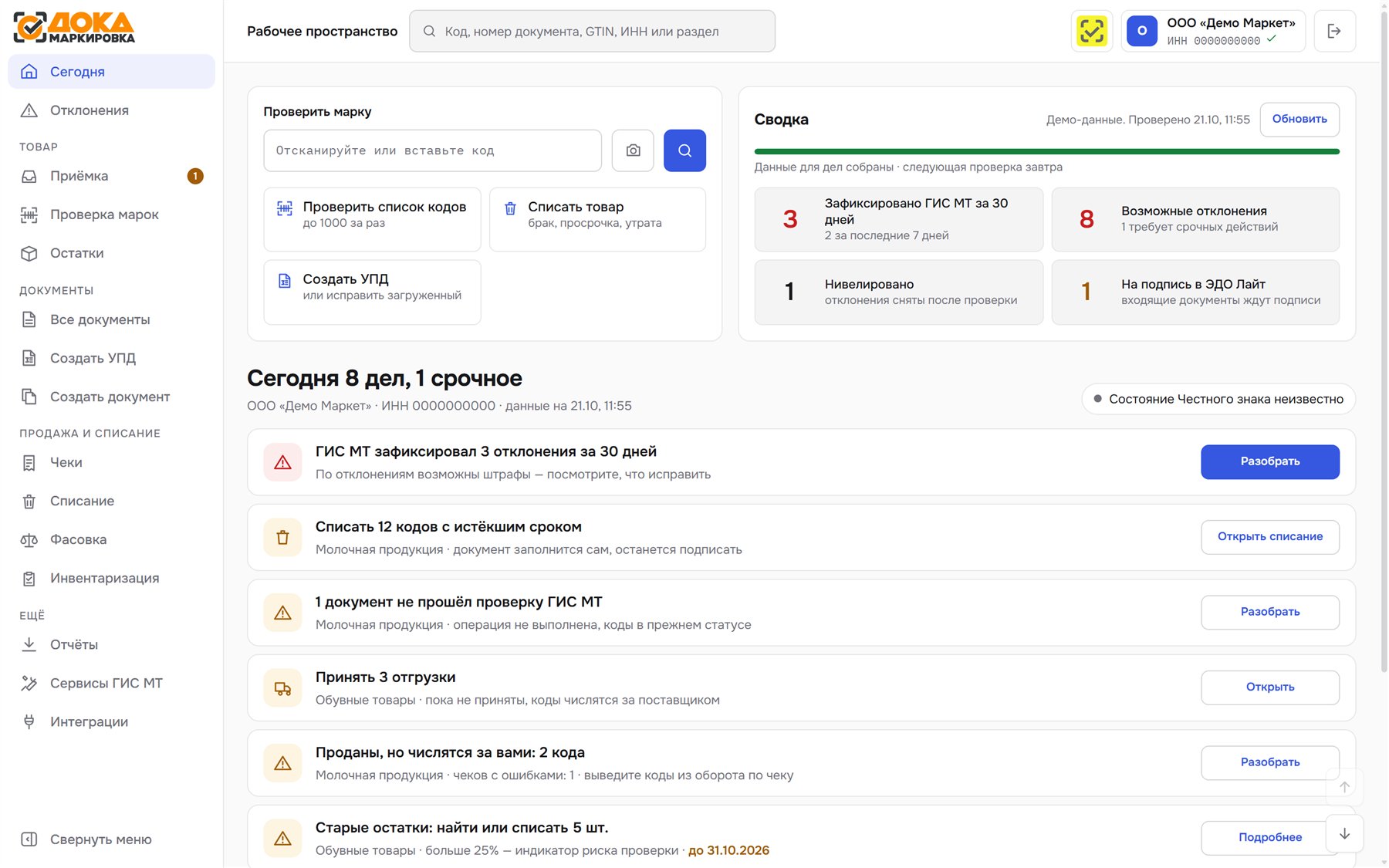Click На подпись в ЭДО Лайт tile
Viewport: 1389px width, 868px height.
click(x=1195, y=292)
